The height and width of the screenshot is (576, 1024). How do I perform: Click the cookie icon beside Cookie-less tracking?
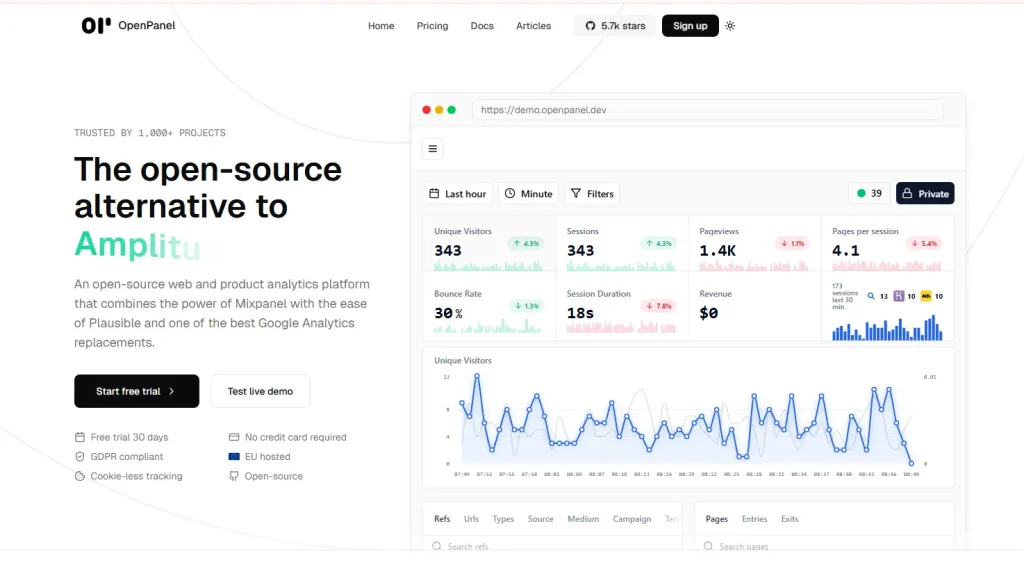[80, 476]
